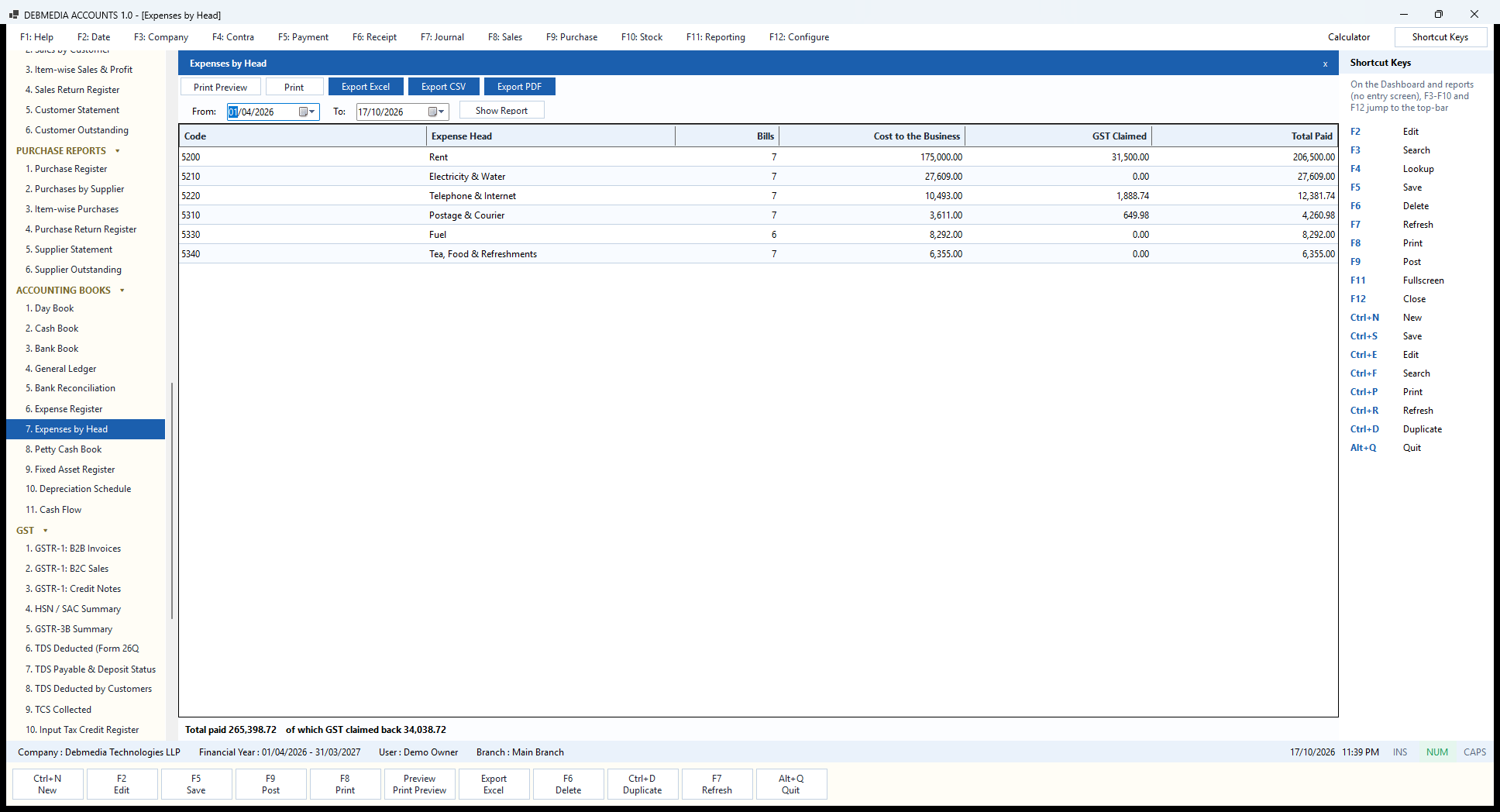This screenshot has height=812, width=1500.
Task: Open the F11: Reporting menu
Action: pyautogui.click(x=715, y=37)
